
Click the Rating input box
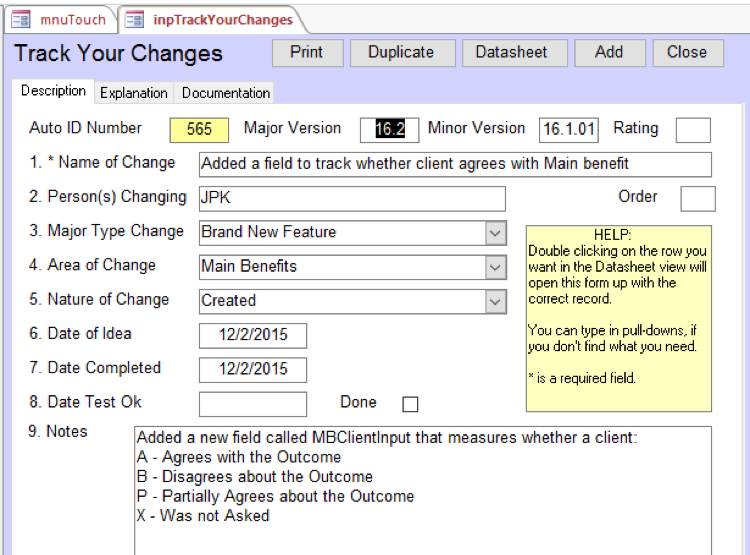pos(693,130)
